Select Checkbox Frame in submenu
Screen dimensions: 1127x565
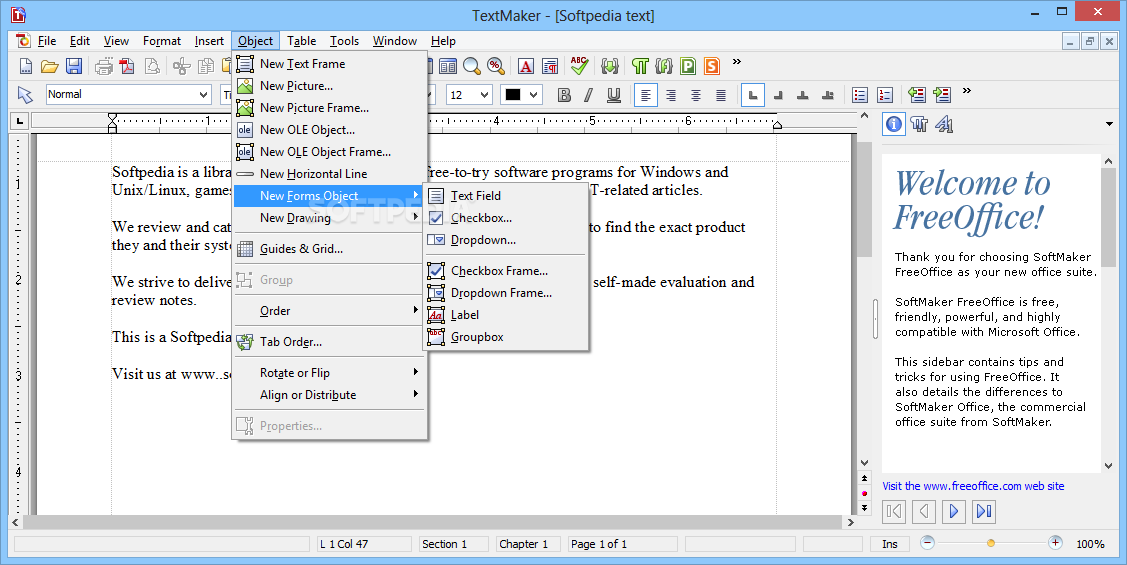pos(506,271)
